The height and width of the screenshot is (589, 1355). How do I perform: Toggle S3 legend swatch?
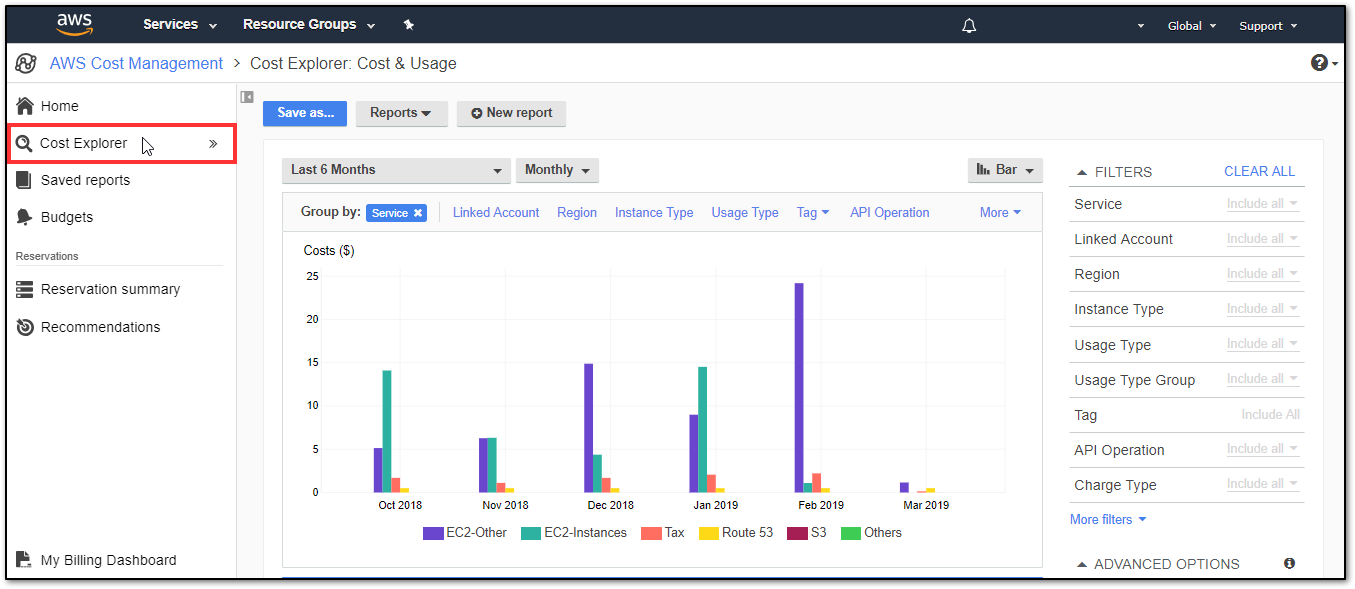797,533
